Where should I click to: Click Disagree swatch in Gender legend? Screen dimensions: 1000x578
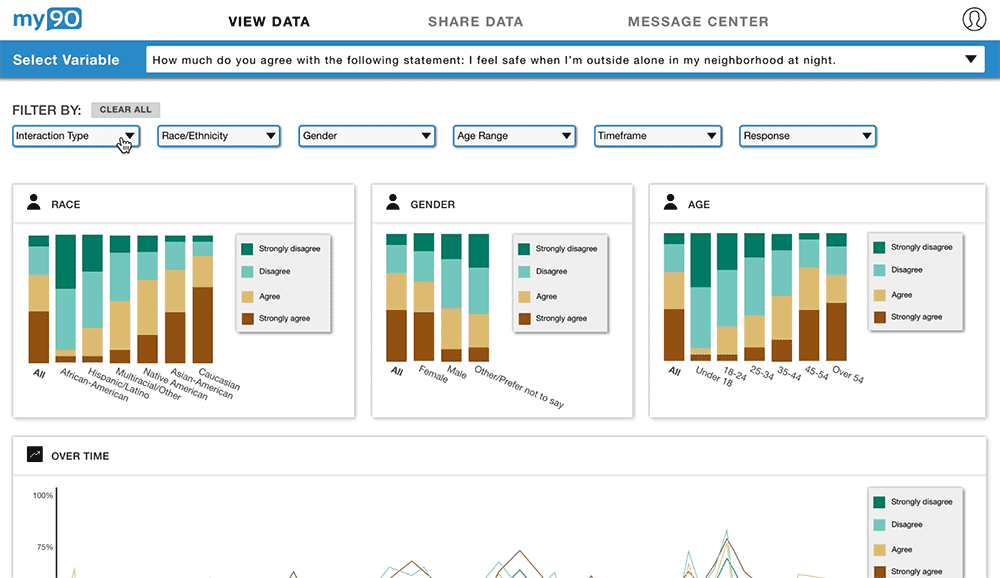click(524, 272)
